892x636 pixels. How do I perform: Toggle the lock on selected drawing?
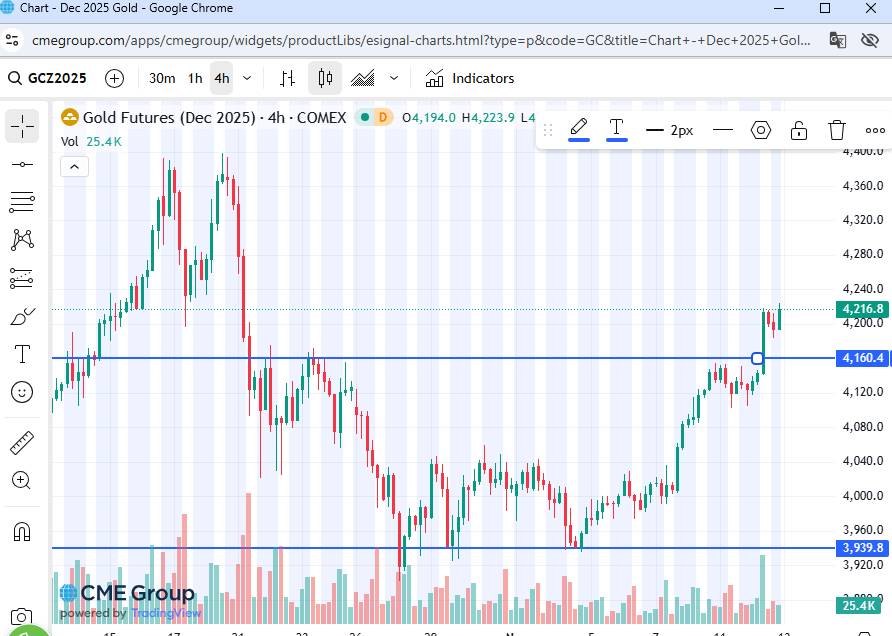pyautogui.click(x=799, y=130)
